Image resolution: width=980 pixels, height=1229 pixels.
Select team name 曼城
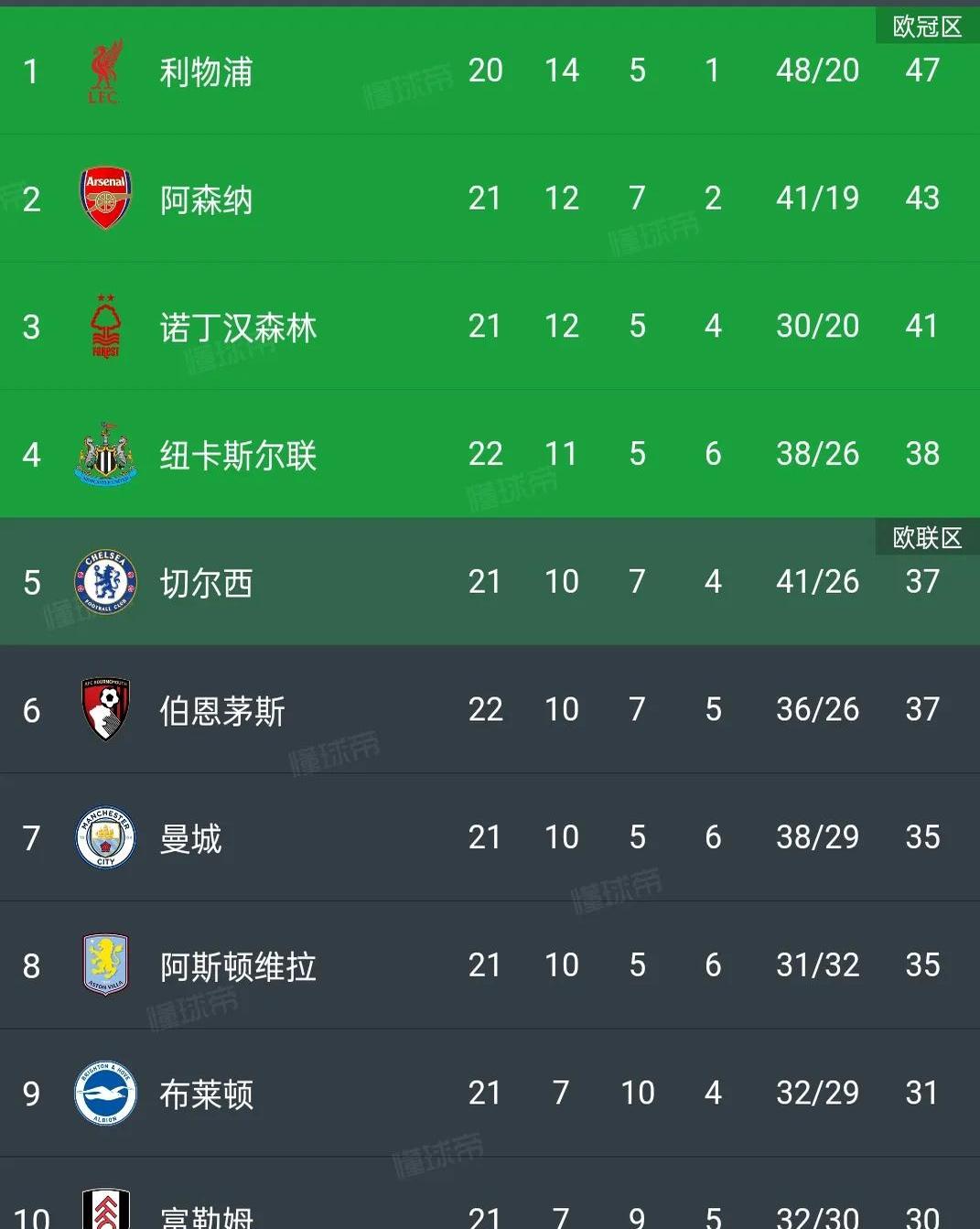[x=190, y=838]
